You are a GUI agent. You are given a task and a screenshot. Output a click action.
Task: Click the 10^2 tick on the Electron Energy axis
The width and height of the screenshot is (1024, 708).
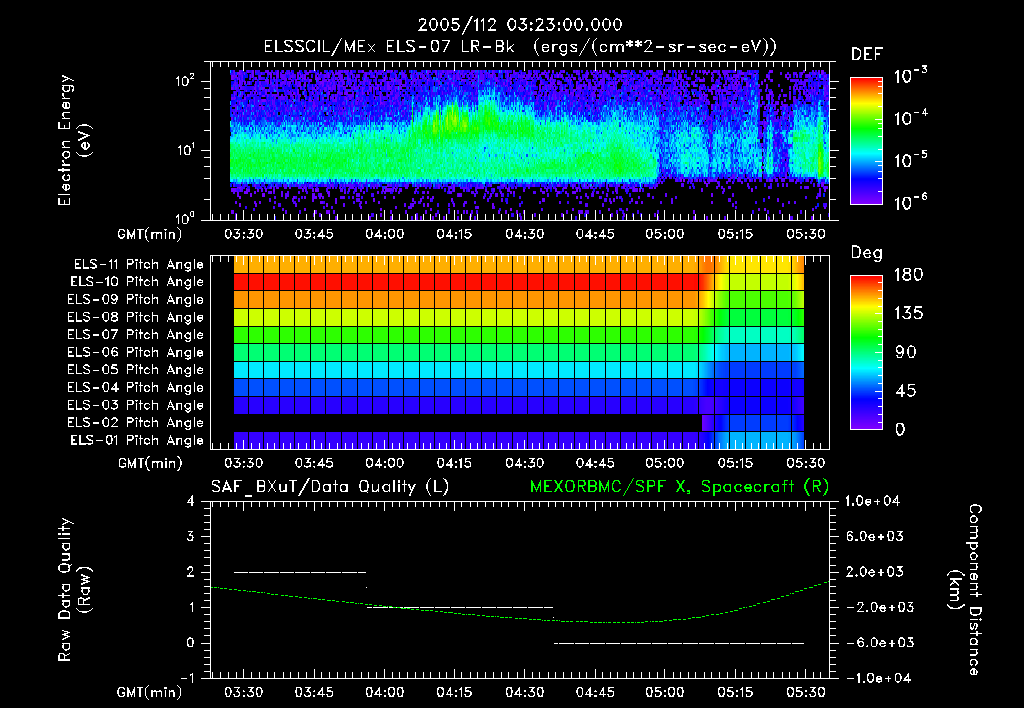(185, 81)
